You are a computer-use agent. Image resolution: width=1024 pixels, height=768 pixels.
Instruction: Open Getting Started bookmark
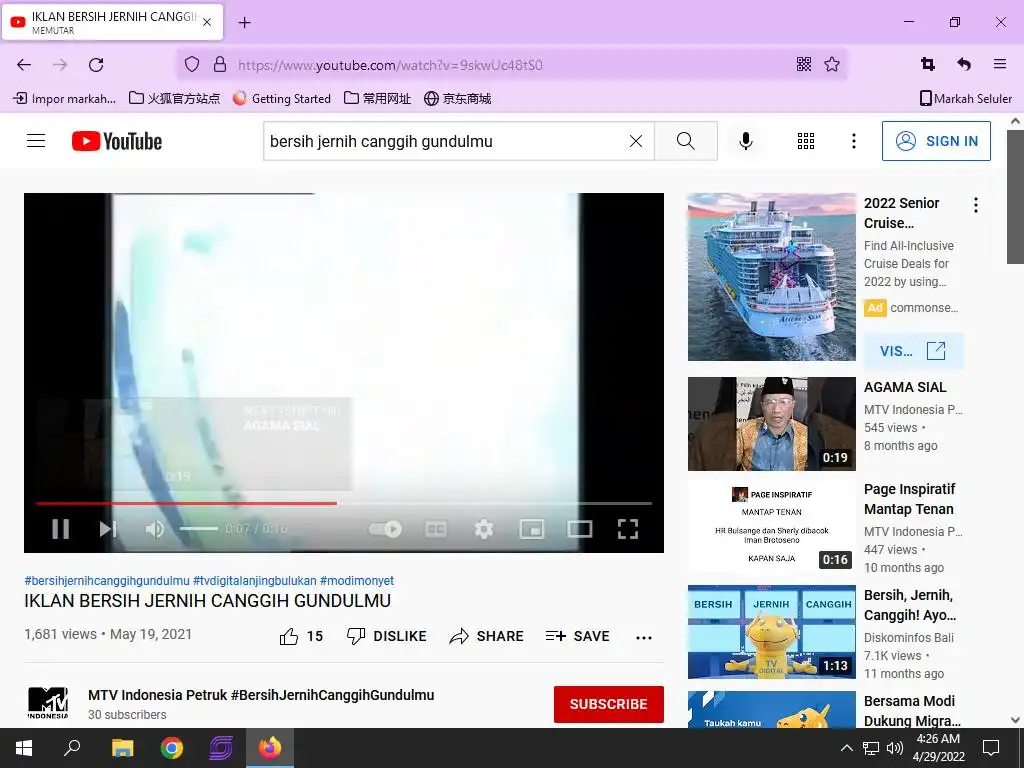(x=282, y=99)
